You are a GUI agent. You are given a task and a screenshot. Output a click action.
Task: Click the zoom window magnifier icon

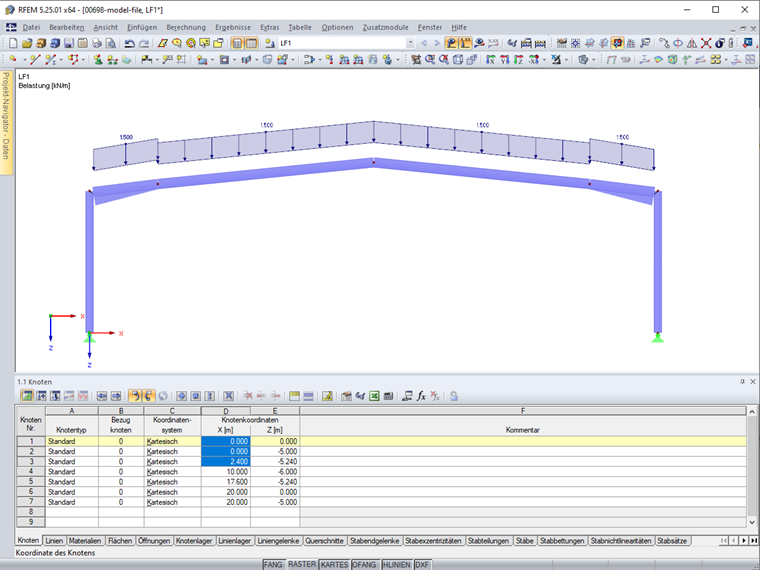[x=430, y=60]
